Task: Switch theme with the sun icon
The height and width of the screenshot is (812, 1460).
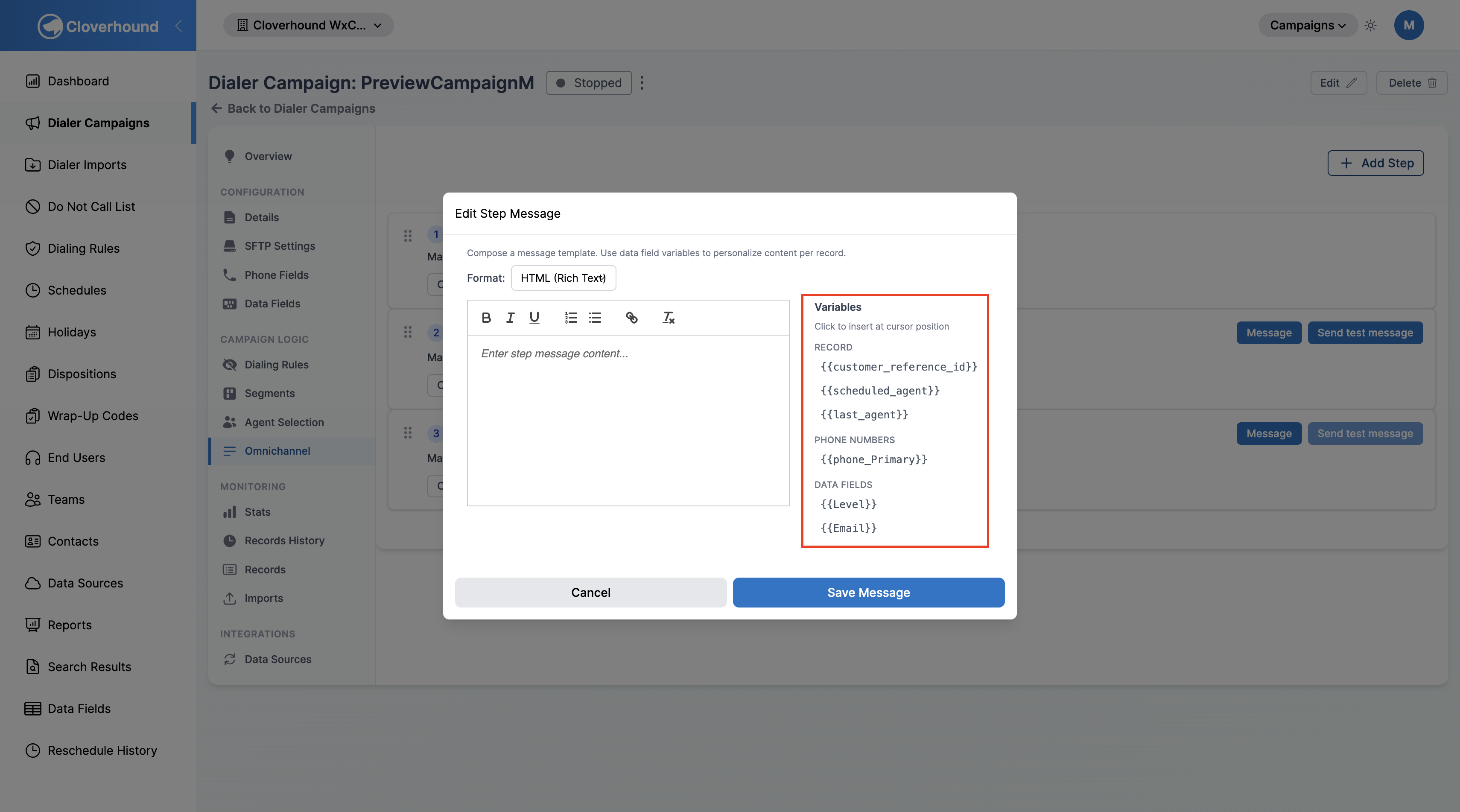Action: tap(1370, 26)
